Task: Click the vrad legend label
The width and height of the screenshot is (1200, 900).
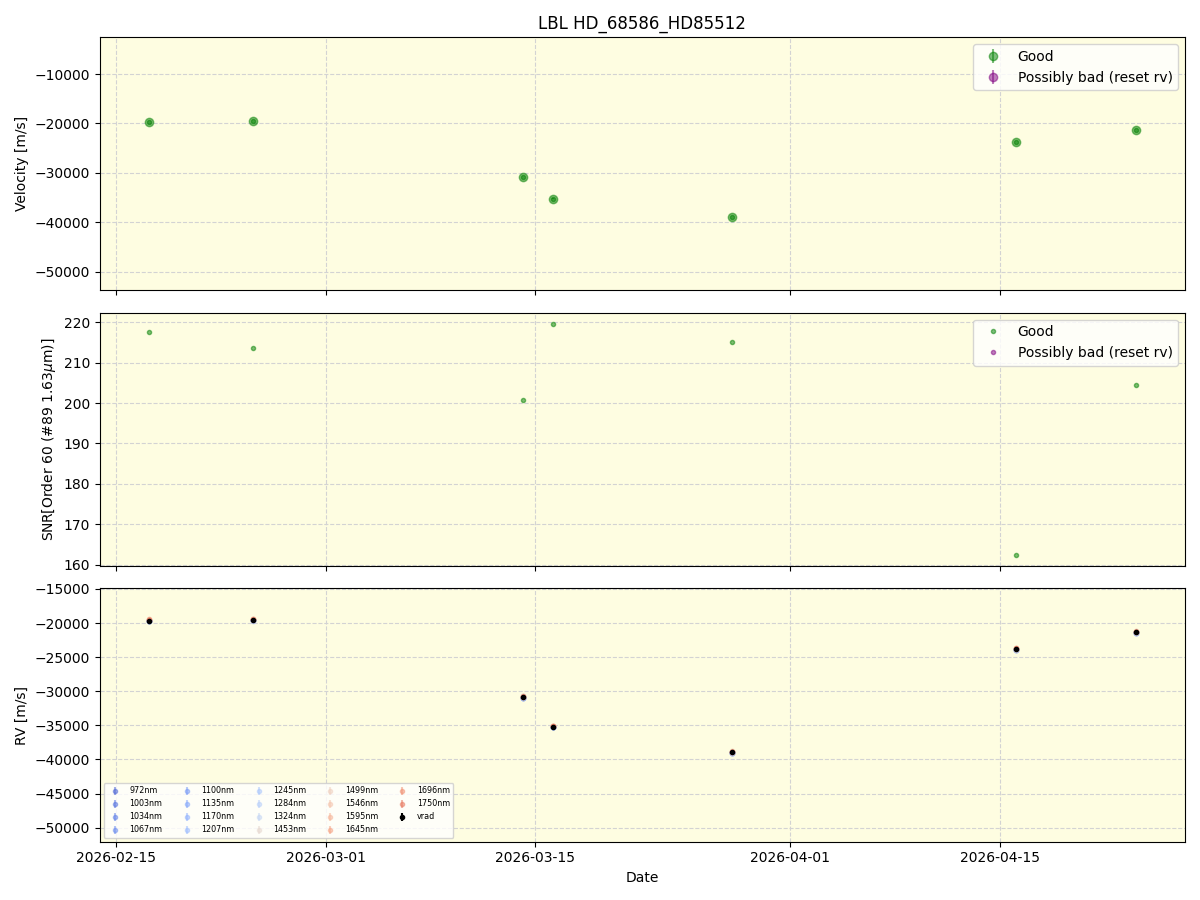Action: click(x=426, y=817)
